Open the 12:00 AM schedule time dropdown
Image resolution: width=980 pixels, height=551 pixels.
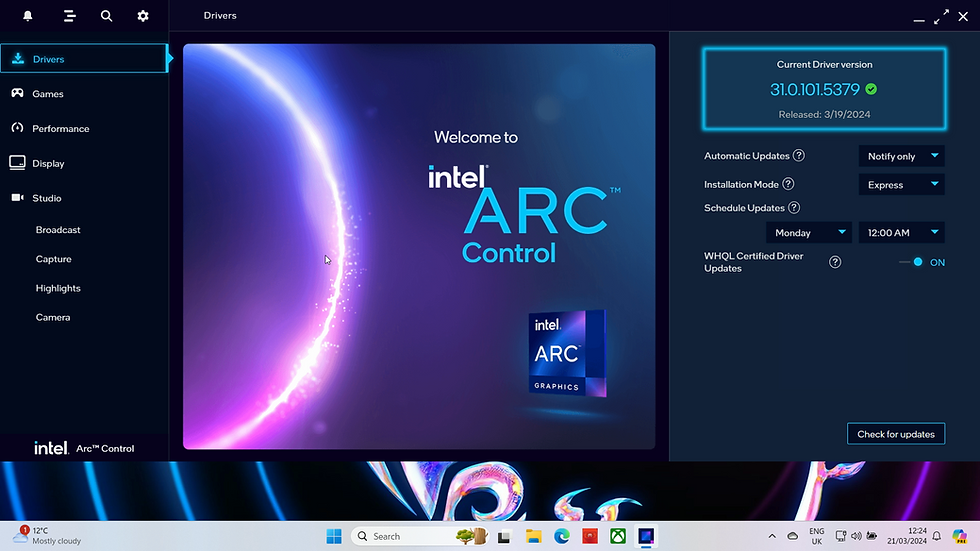pyautogui.click(x=901, y=232)
